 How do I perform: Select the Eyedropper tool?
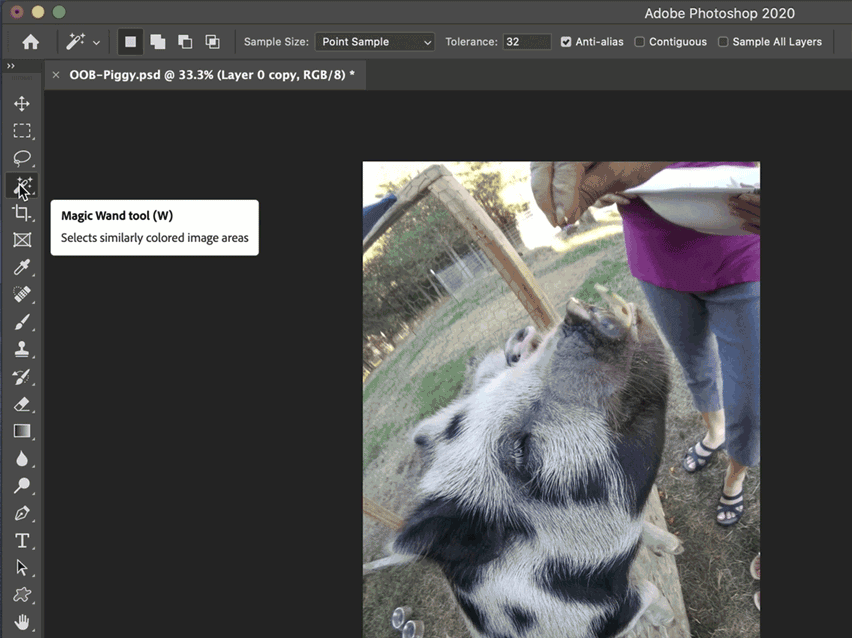(22, 267)
